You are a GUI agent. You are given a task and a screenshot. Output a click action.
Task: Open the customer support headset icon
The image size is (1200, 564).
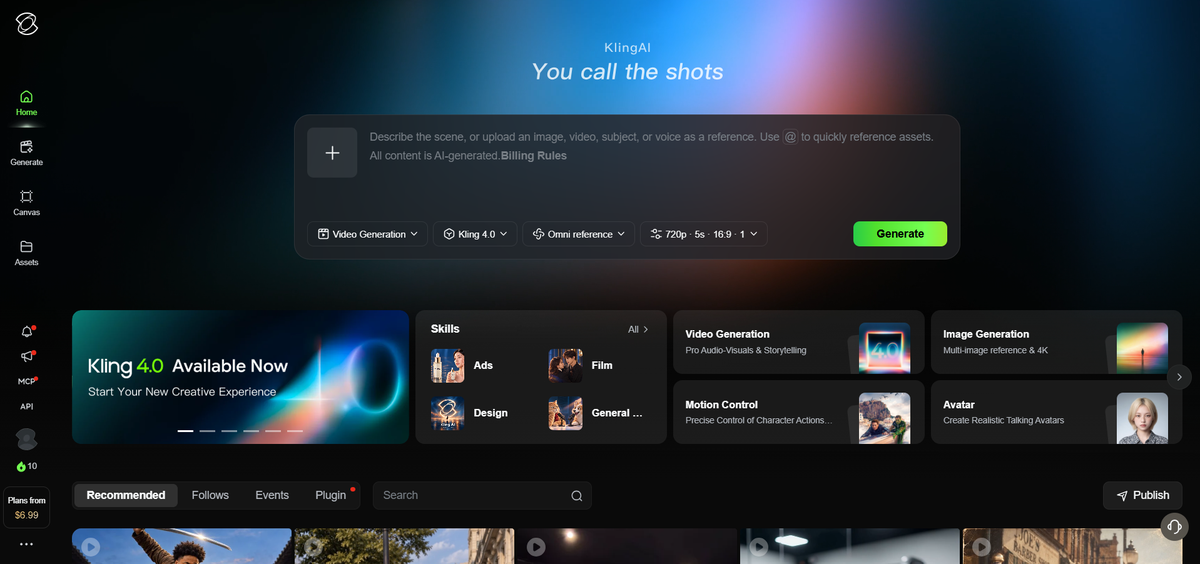[1173, 526]
